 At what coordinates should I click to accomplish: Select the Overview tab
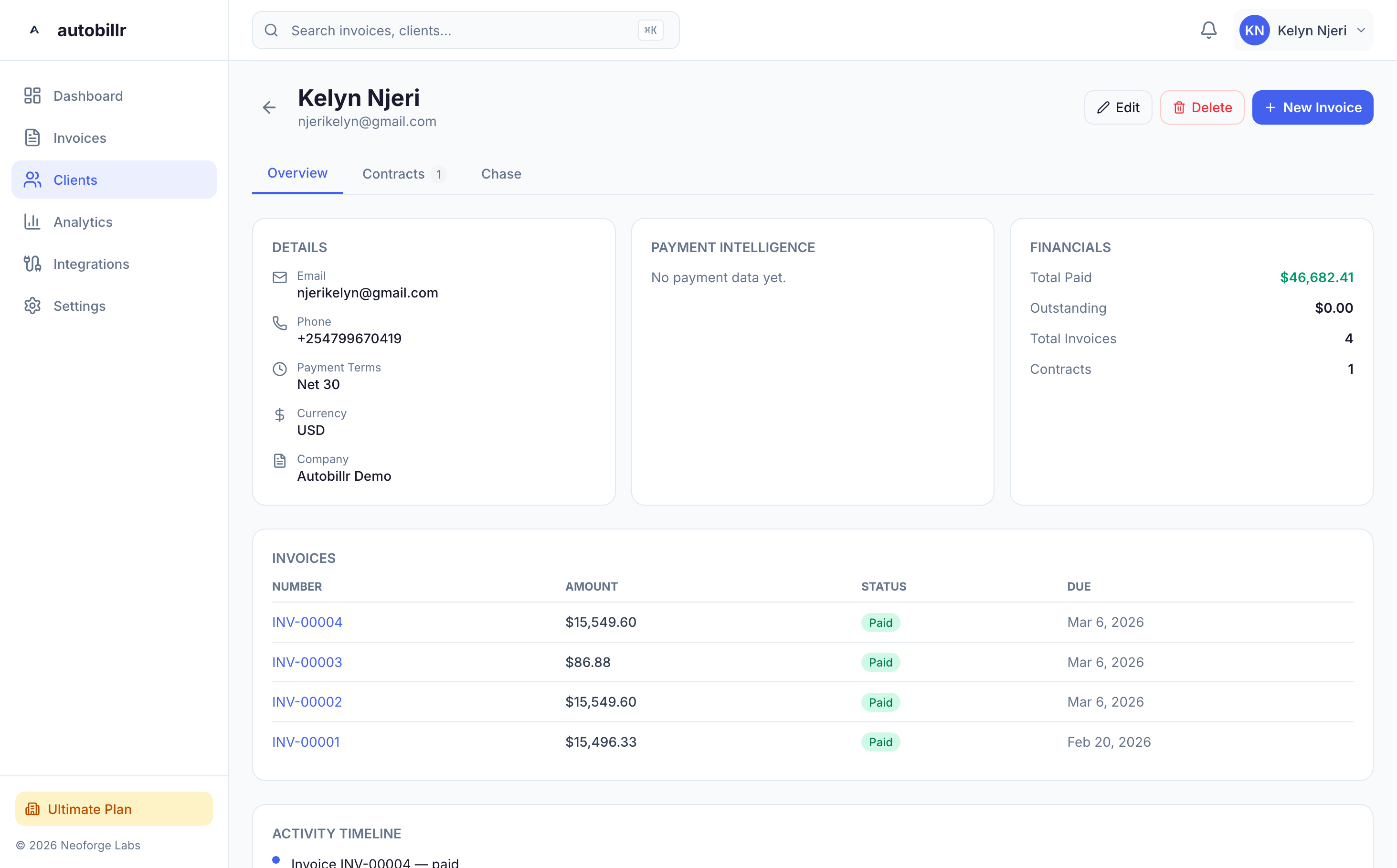pos(297,173)
